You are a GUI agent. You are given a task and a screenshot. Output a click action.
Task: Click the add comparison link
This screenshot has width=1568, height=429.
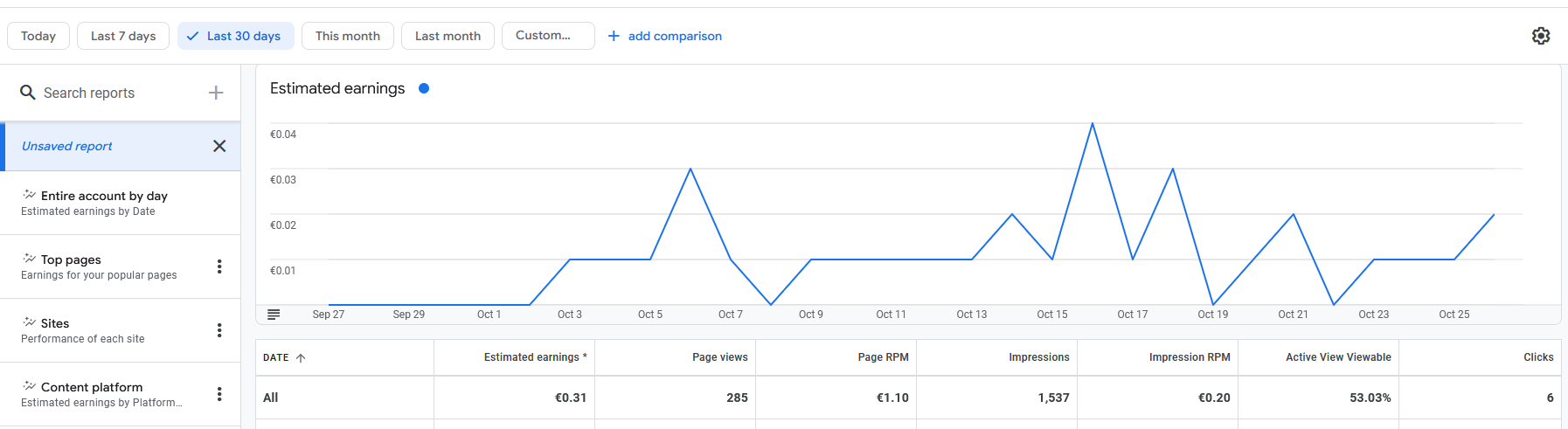pyautogui.click(x=665, y=36)
